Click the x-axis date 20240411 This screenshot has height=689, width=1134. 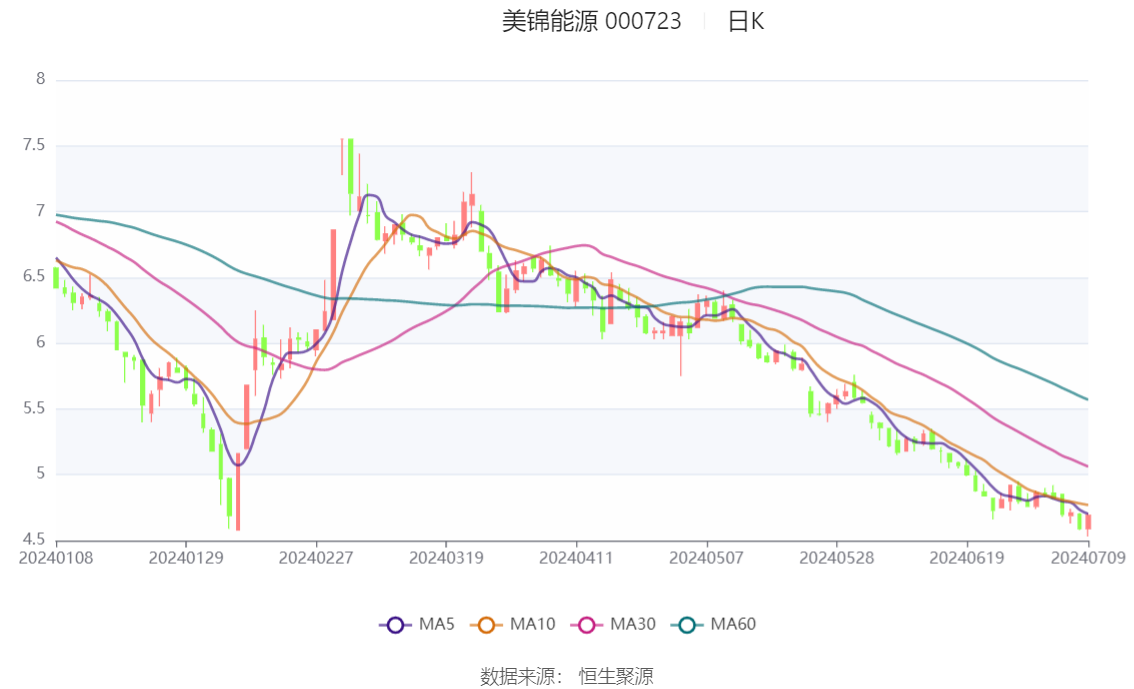pyautogui.click(x=576, y=558)
